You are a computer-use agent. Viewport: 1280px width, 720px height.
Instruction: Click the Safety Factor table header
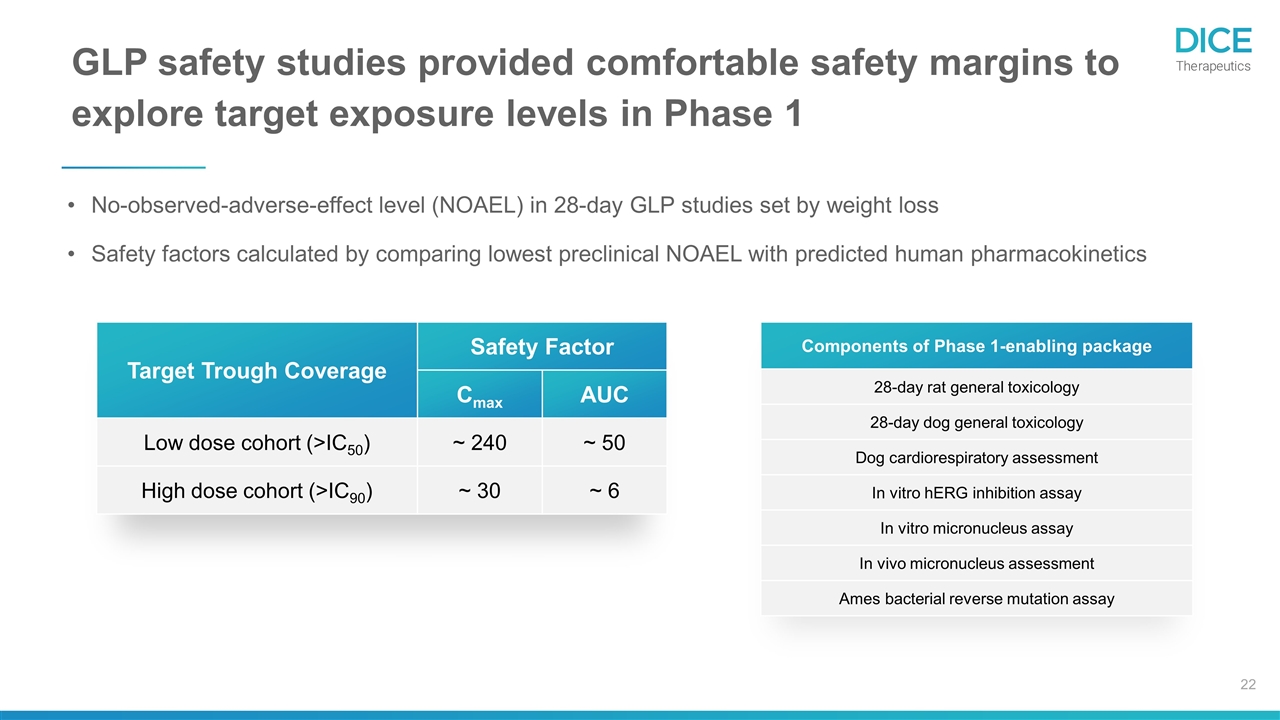click(541, 347)
